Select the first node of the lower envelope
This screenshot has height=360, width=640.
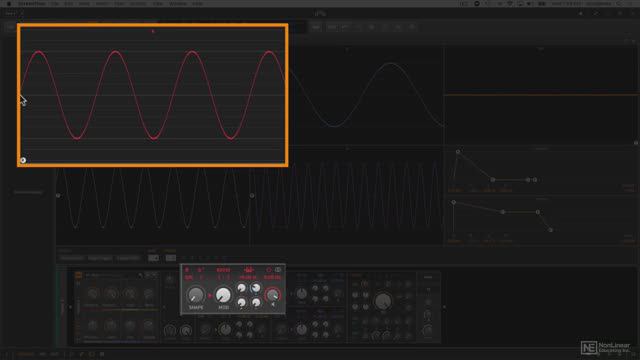(x=453, y=202)
